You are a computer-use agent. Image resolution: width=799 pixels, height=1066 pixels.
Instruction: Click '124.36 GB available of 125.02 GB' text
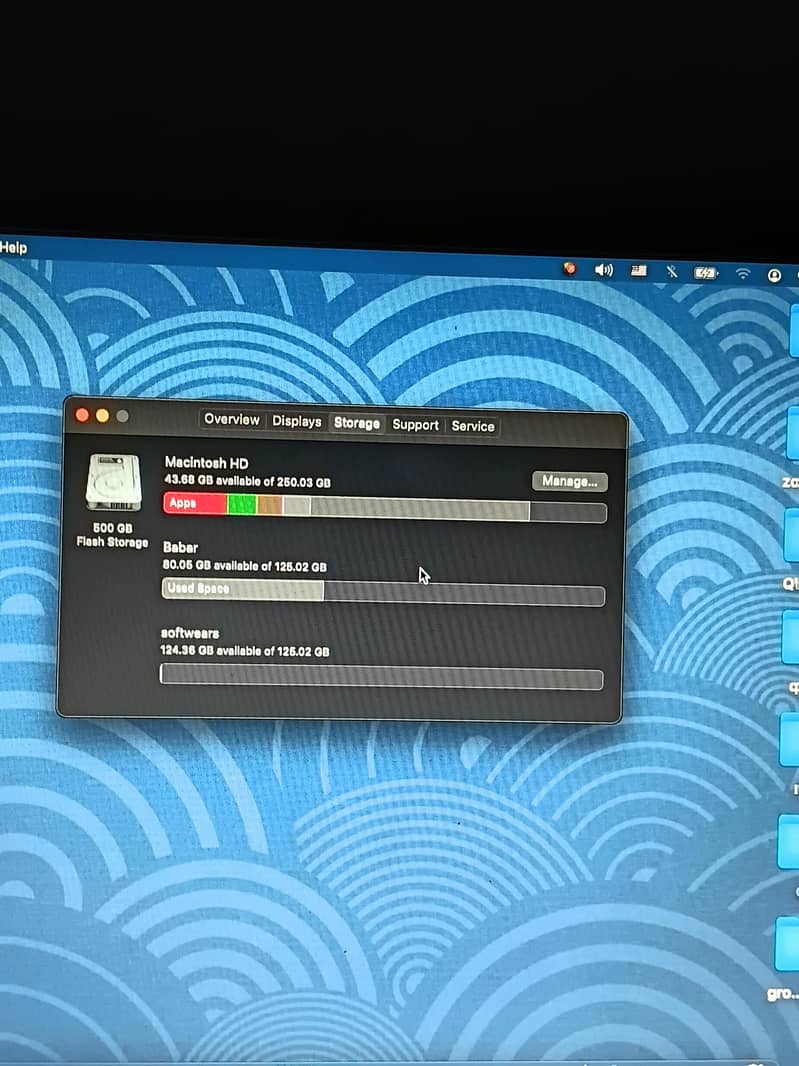[245, 651]
